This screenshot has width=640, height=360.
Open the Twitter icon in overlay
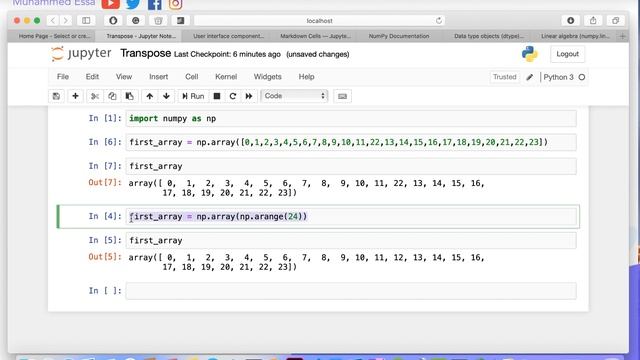pos(133,4)
